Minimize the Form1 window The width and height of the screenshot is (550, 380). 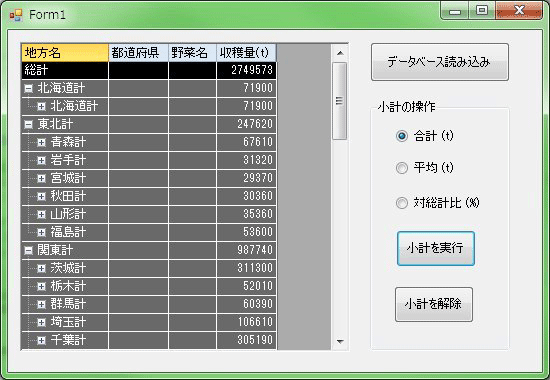(x=455, y=11)
